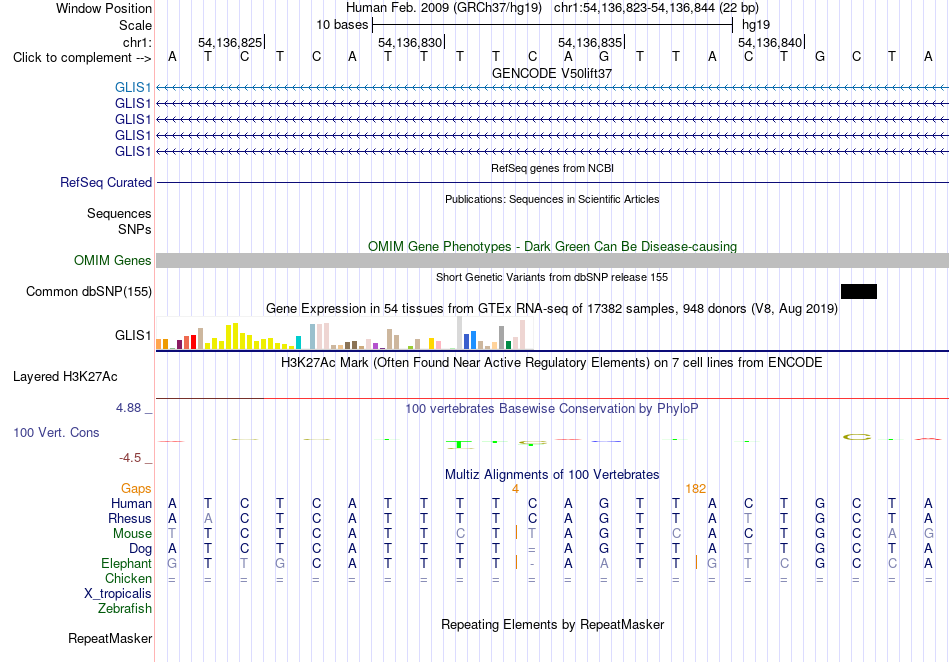Click the 100 Vert. Cons track label
950x662 pixels.
point(56,432)
